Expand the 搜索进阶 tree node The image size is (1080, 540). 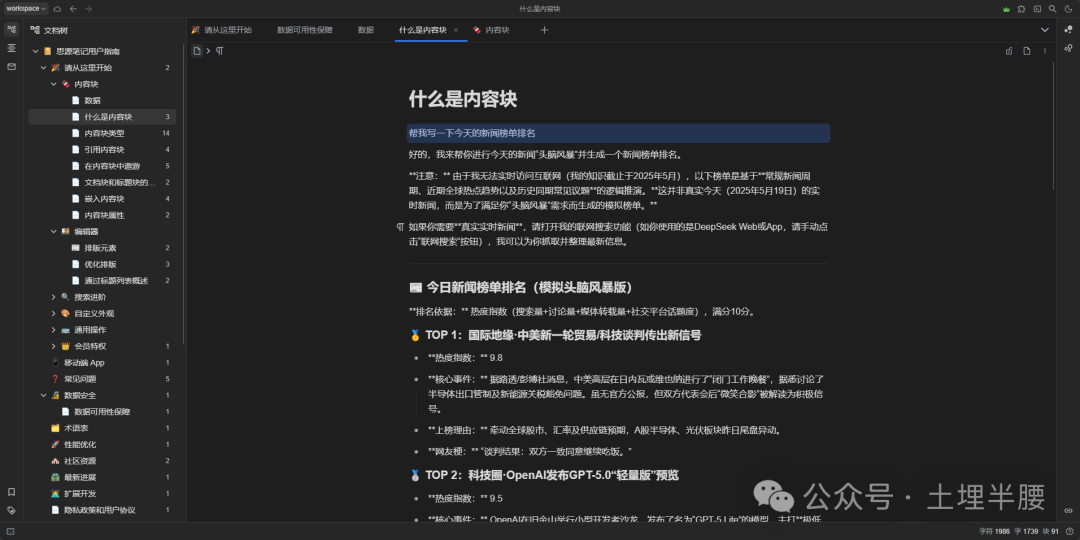tap(54, 297)
